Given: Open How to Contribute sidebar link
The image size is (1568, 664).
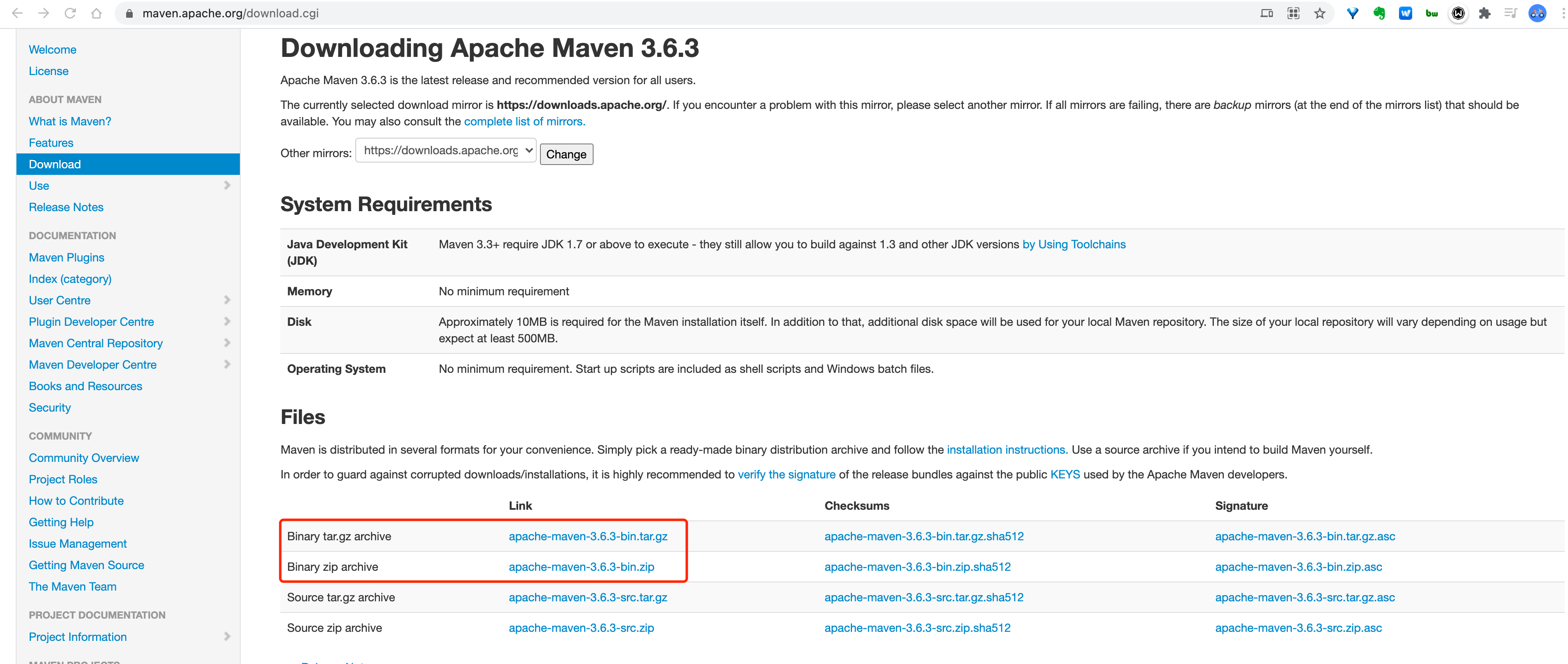Looking at the screenshot, I should (x=76, y=501).
